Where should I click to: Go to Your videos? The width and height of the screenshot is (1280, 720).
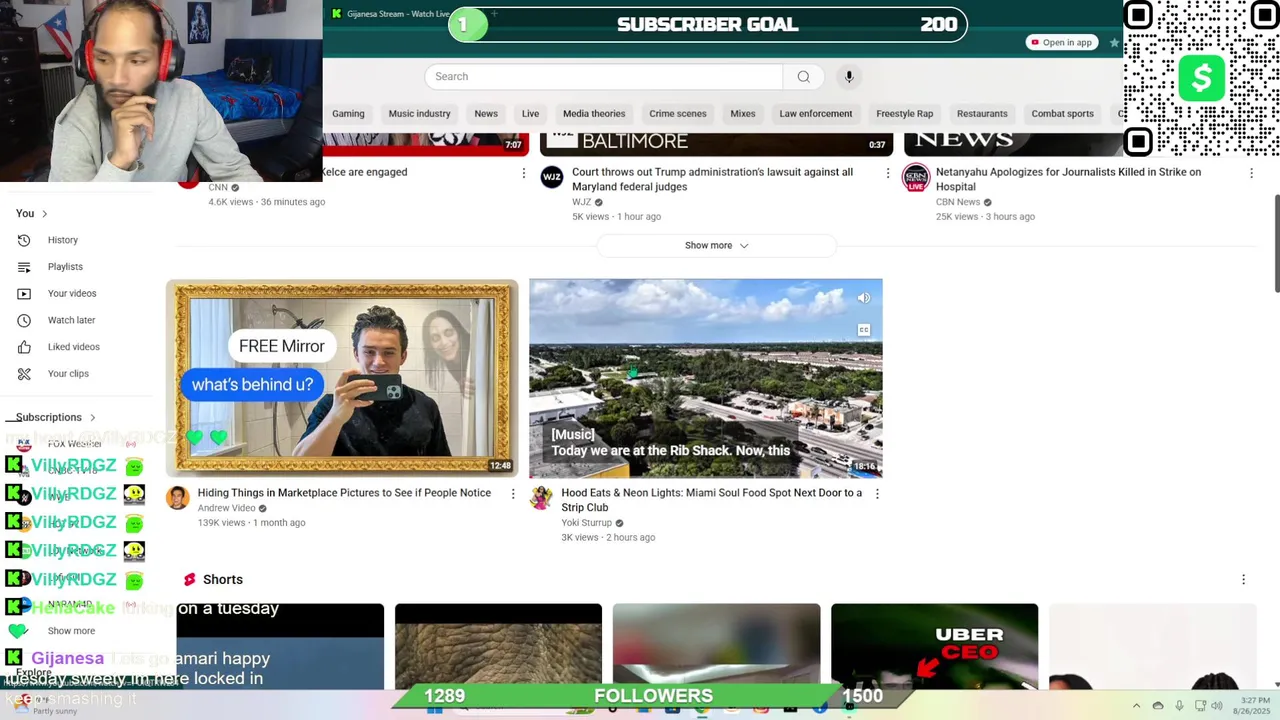72,294
